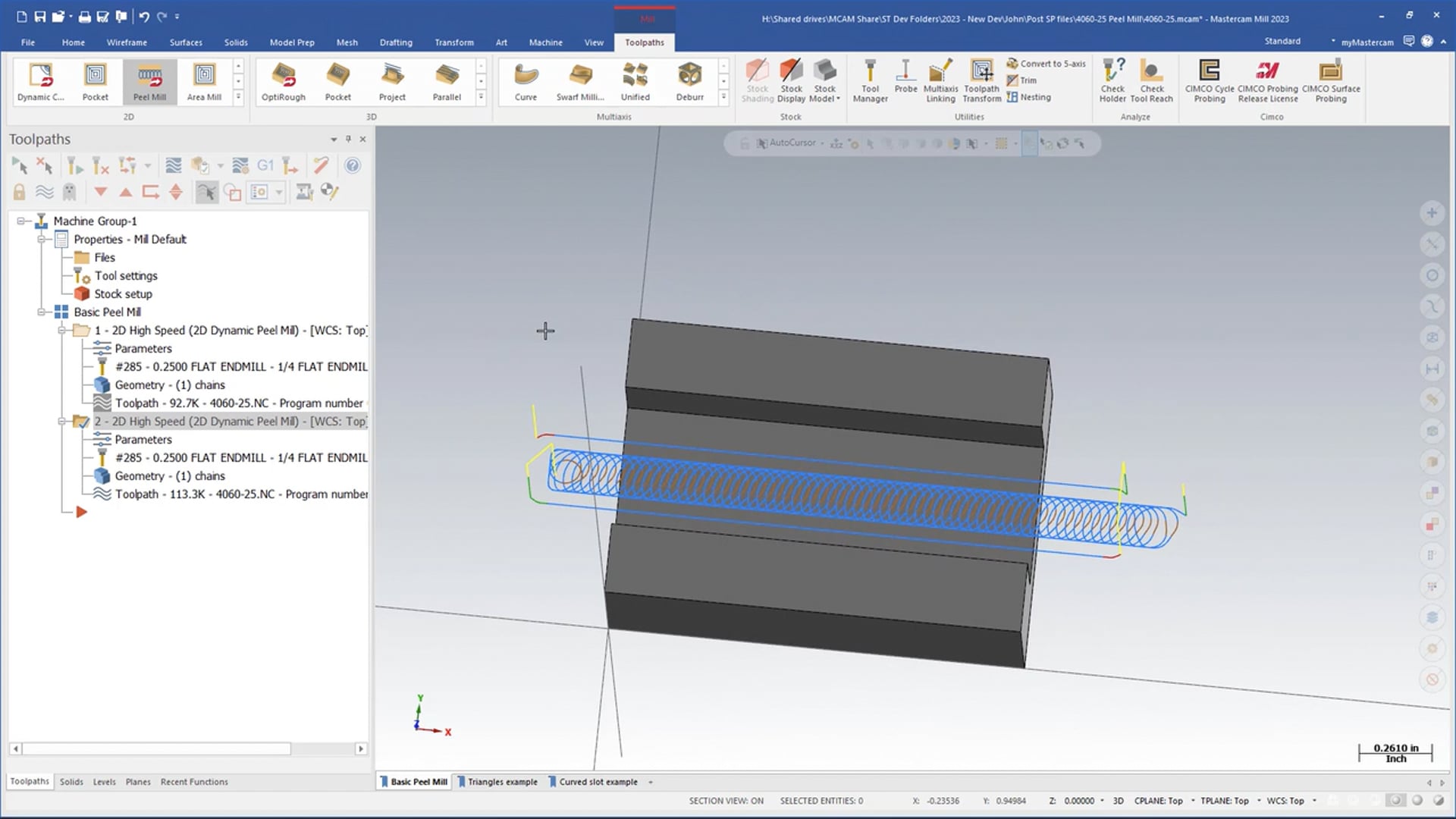The width and height of the screenshot is (1456, 819).
Task: Open CIMCO Cycle Probing
Action: [x=1210, y=81]
